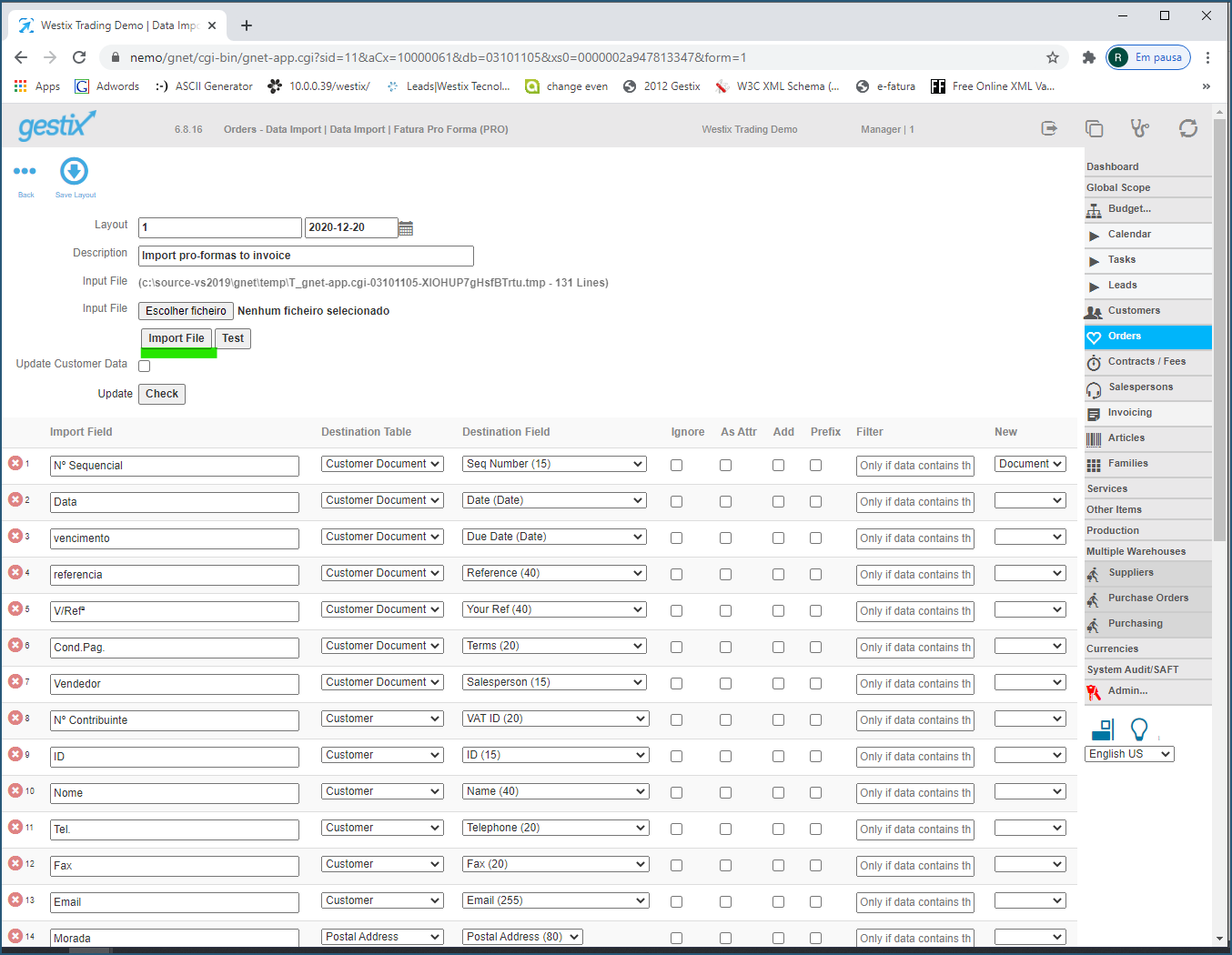The width and height of the screenshot is (1232, 955).
Task: Click Escolher ficheiro file chooser button
Action: 186,311
